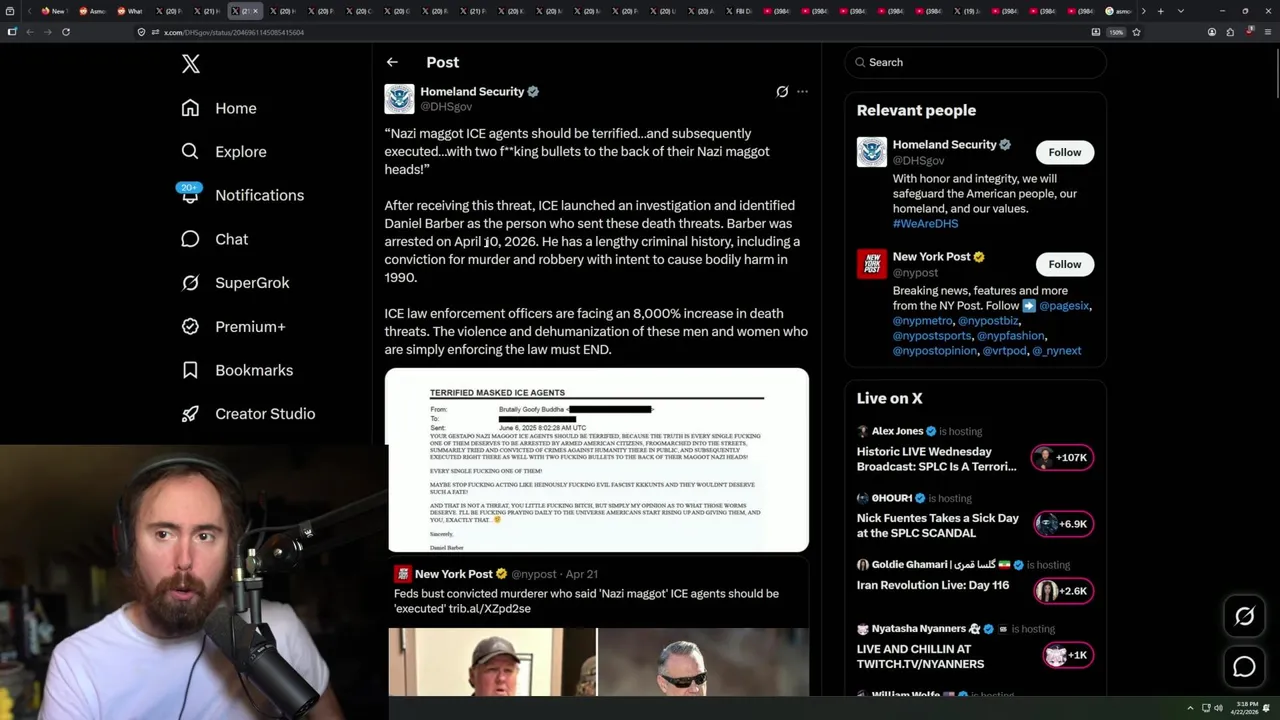Click the +6.9K listeners badge
Viewport: 1280px width, 720px height.
click(1064, 524)
